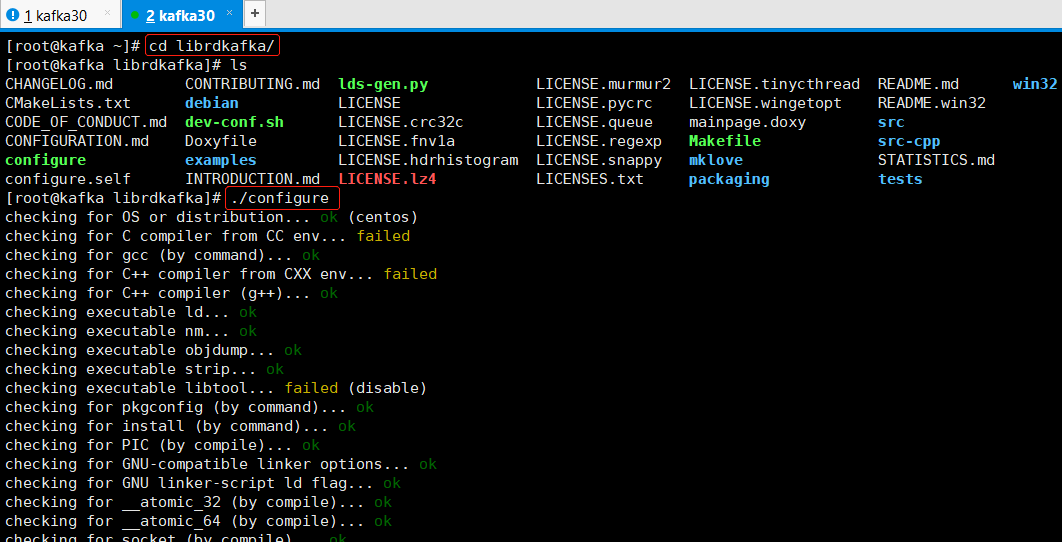
Task: Click CONFIGURATION.md file name
Action: pos(77,141)
